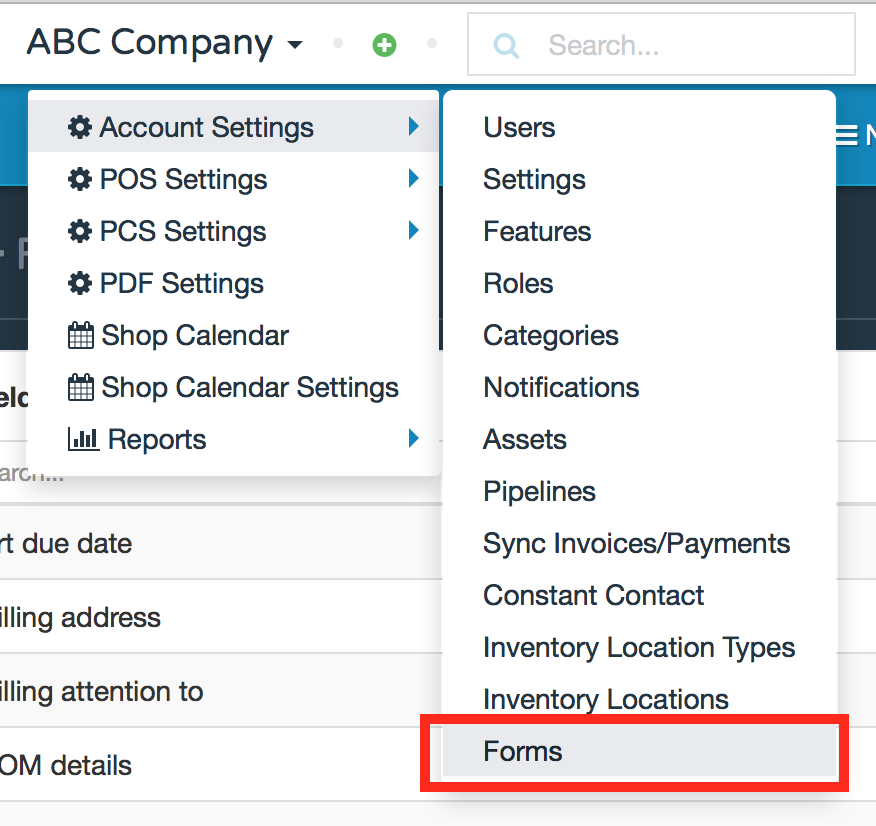This screenshot has height=826, width=876.
Task: Open Inventory Location Types settings
Action: tap(639, 647)
